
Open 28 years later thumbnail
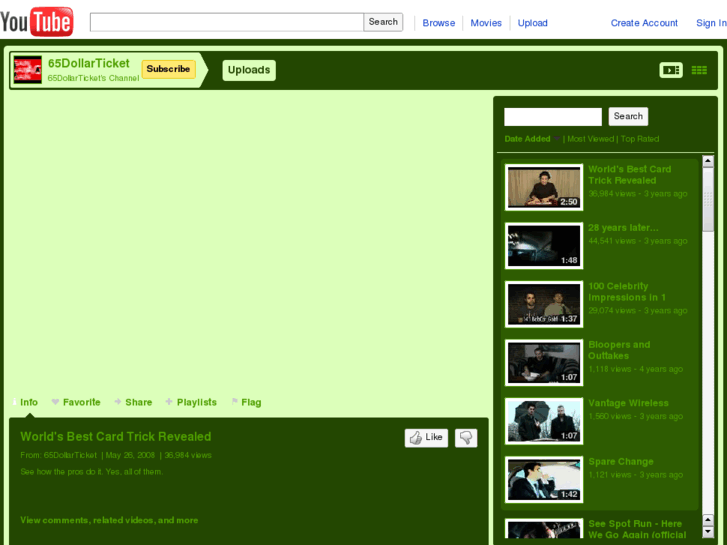tap(544, 245)
